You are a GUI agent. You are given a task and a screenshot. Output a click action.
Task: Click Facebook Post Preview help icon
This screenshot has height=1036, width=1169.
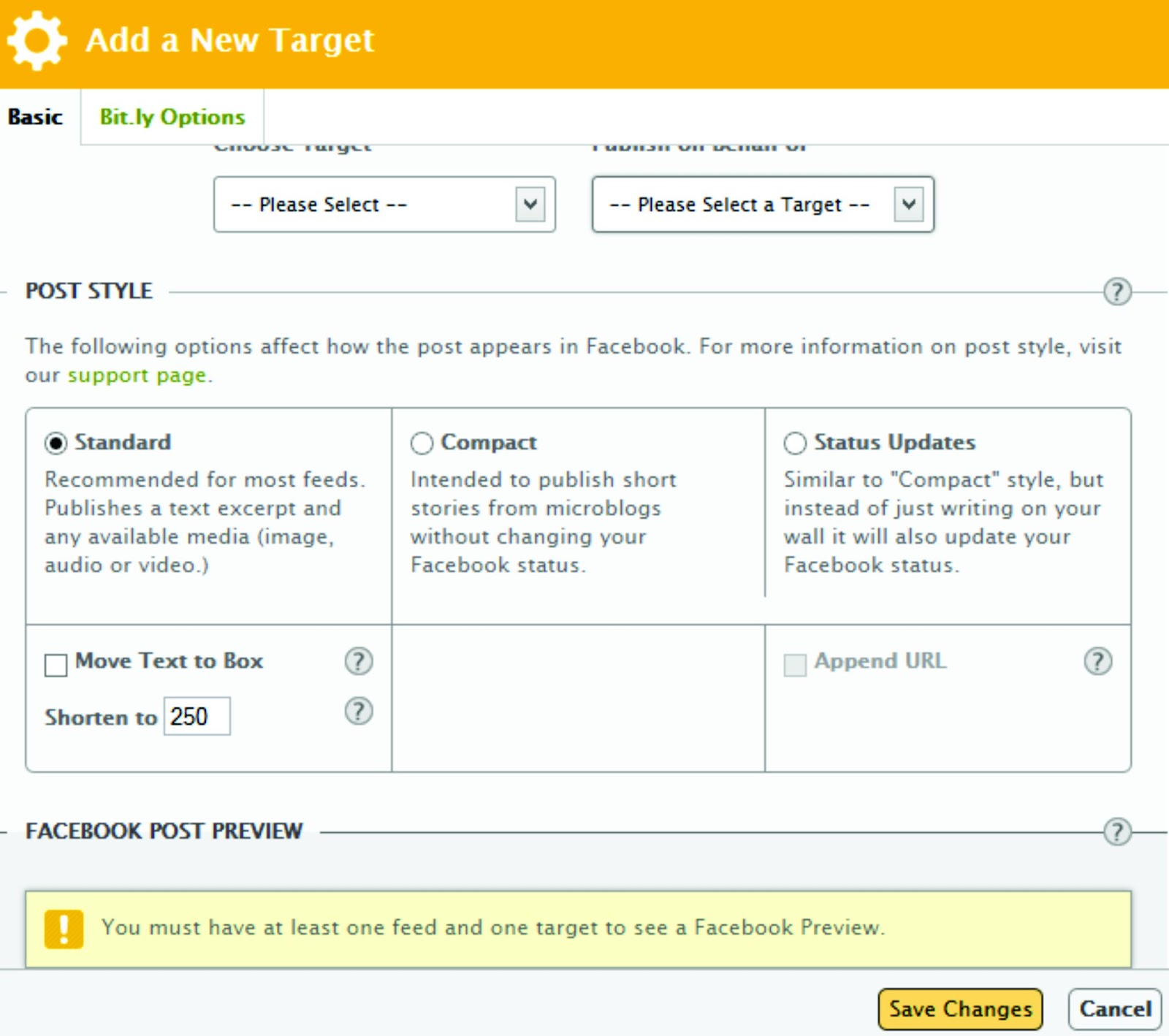tap(1117, 831)
